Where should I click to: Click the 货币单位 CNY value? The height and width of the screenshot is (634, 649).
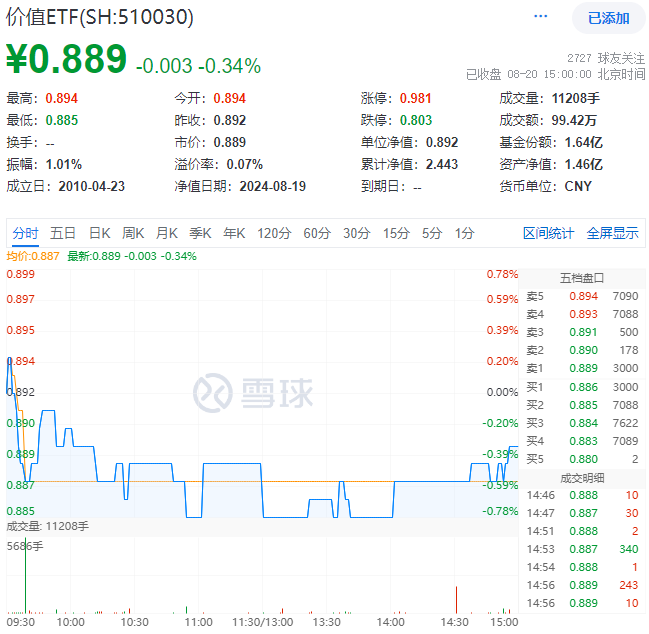tap(578, 186)
